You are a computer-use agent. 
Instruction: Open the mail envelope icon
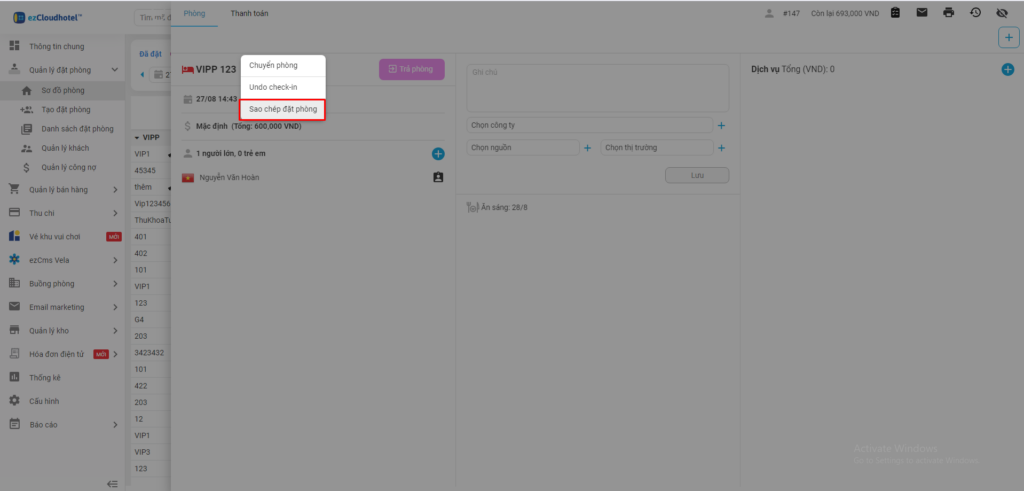click(x=921, y=12)
